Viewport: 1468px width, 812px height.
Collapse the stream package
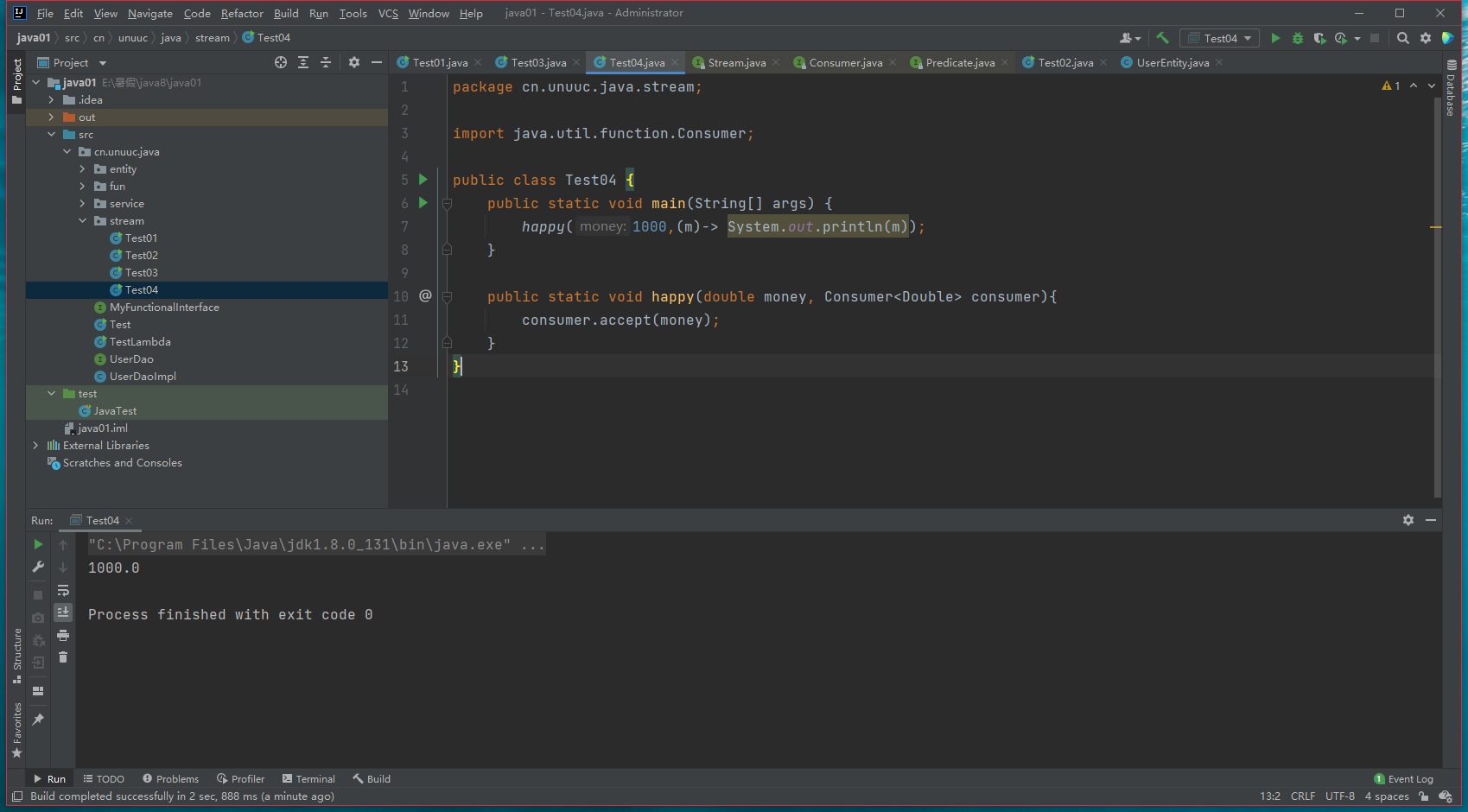pos(82,221)
